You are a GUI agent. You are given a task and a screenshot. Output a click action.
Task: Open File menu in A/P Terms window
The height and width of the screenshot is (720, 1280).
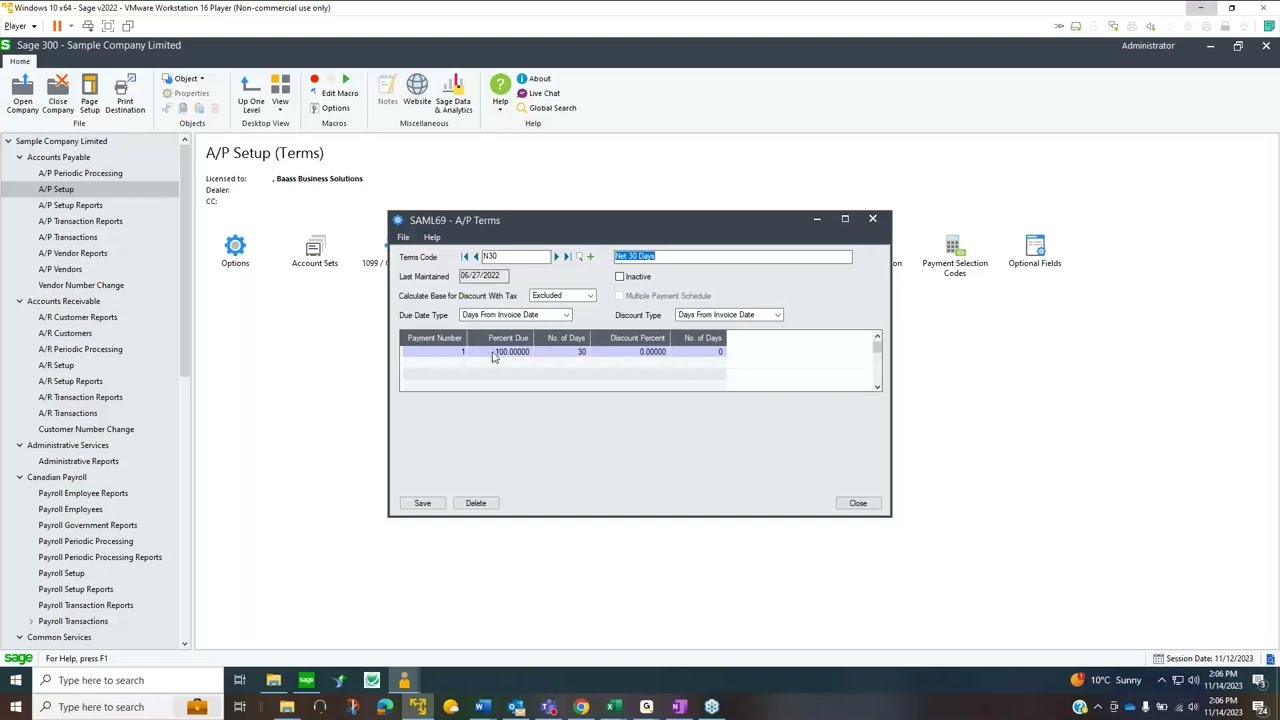[403, 237]
